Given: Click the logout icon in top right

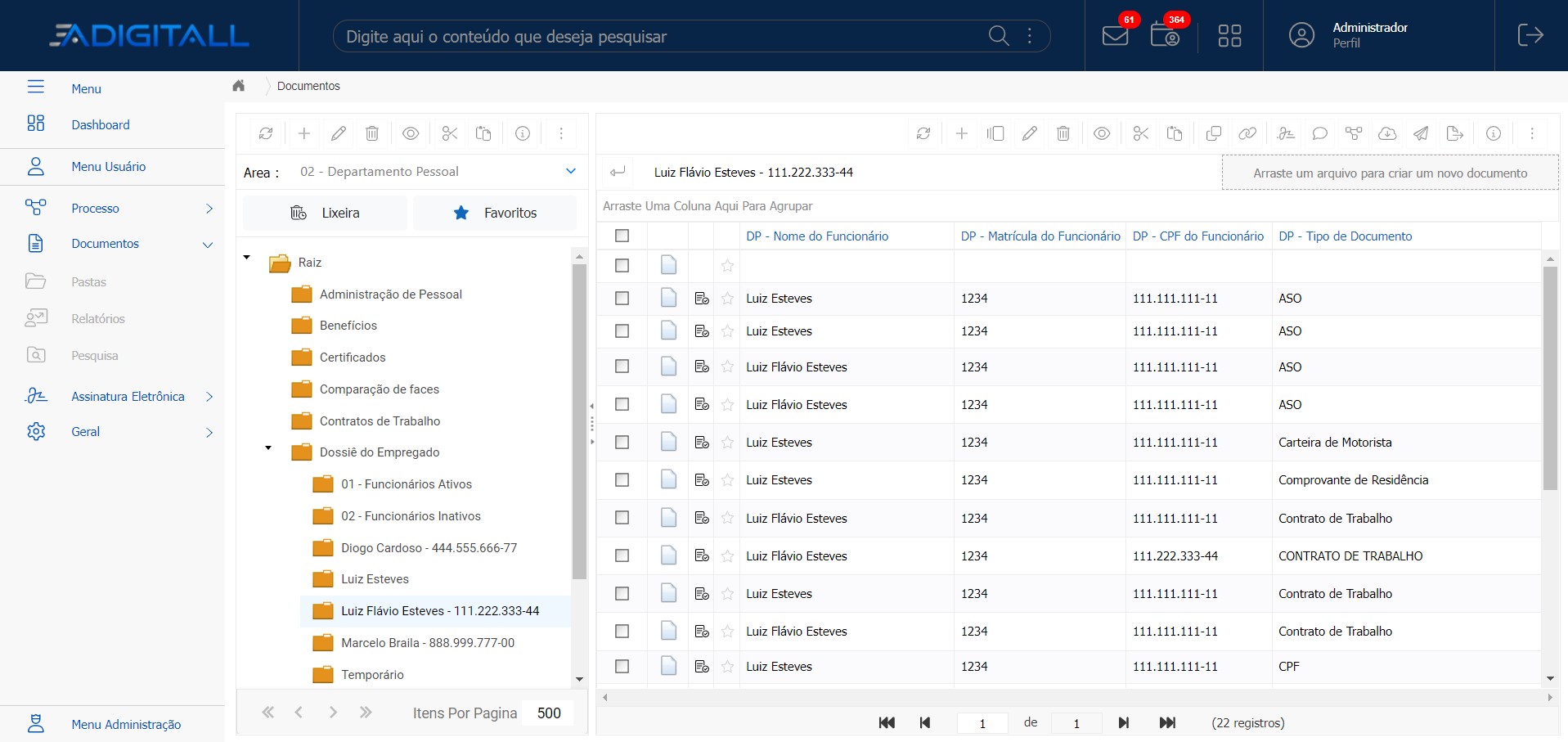Looking at the screenshot, I should (x=1530, y=35).
